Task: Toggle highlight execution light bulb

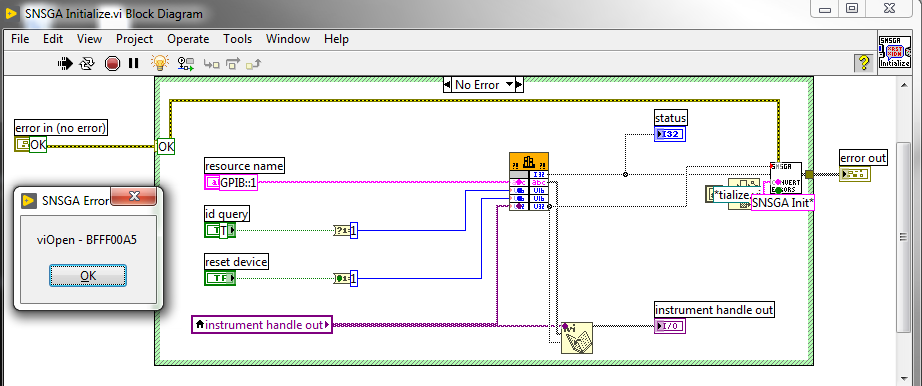Action: point(160,62)
